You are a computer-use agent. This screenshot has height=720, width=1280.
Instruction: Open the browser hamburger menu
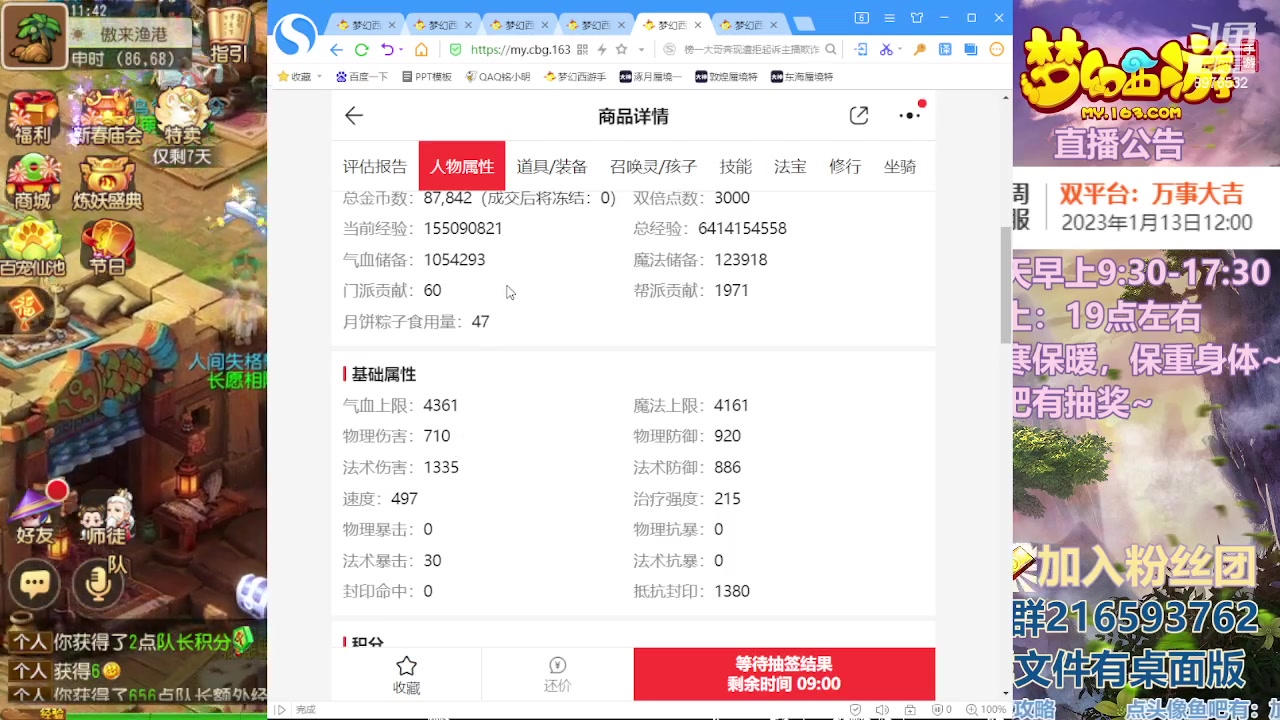pyautogui.click(x=889, y=18)
